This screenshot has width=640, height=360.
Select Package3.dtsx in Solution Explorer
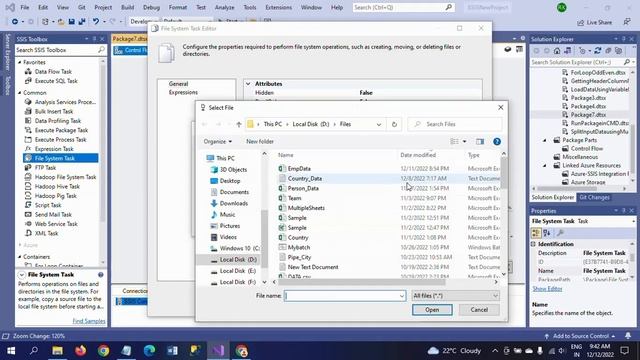588,98
